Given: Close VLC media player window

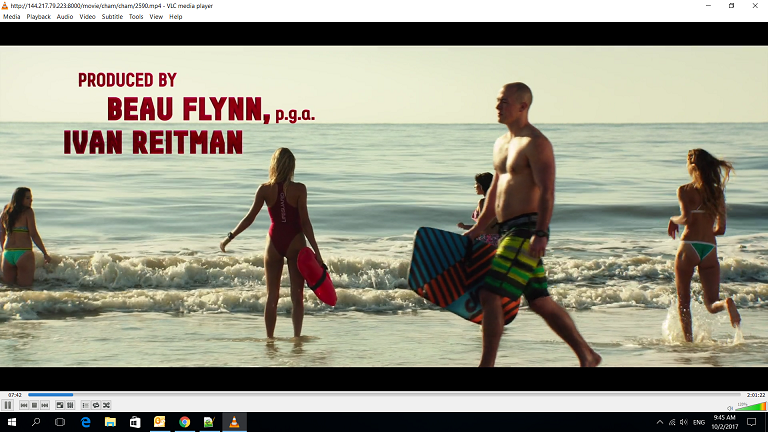Looking at the screenshot, I should 755,6.
